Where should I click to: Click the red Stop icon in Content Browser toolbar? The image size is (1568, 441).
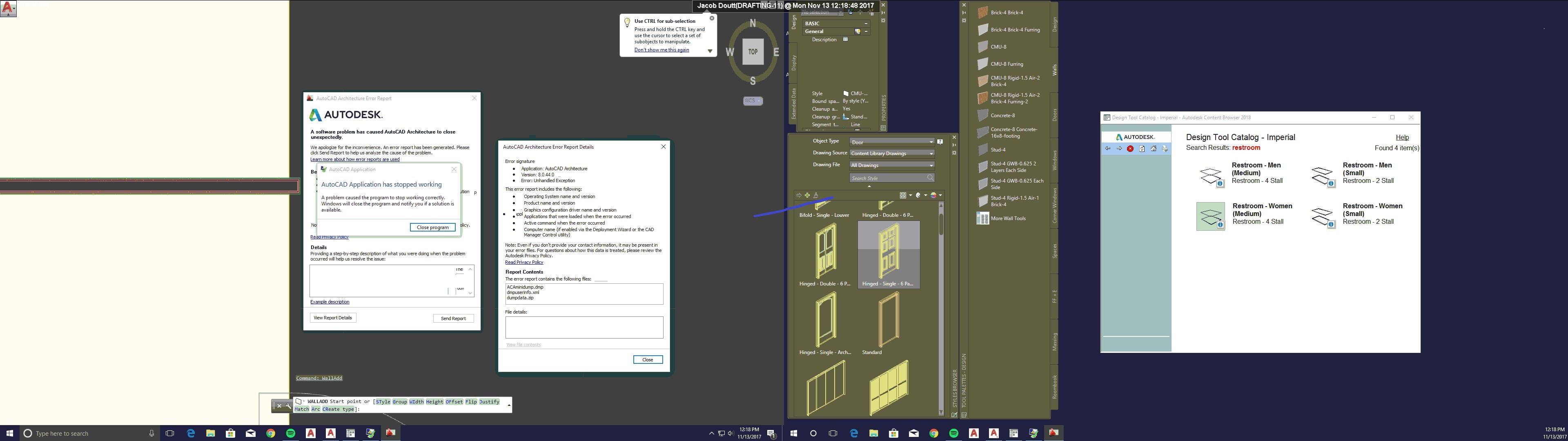point(1130,148)
